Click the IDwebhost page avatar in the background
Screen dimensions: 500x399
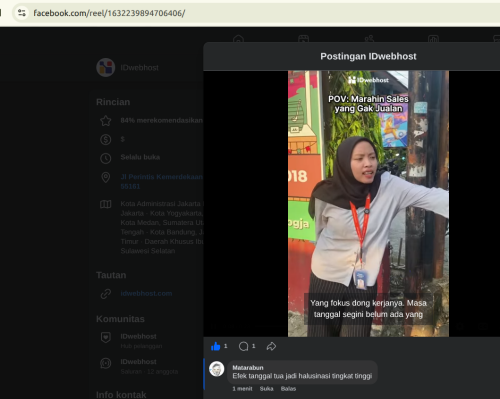point(106,67)
